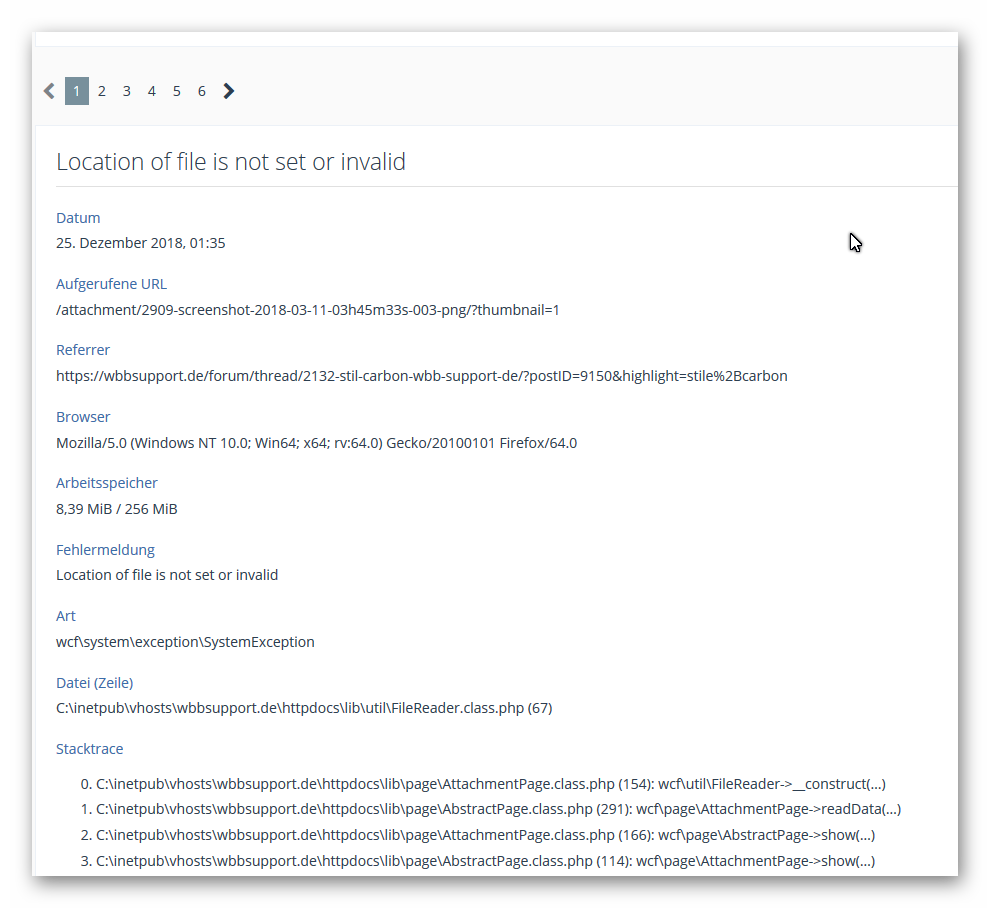Jump to page 2 in the pagination

[x=102, y=91]
